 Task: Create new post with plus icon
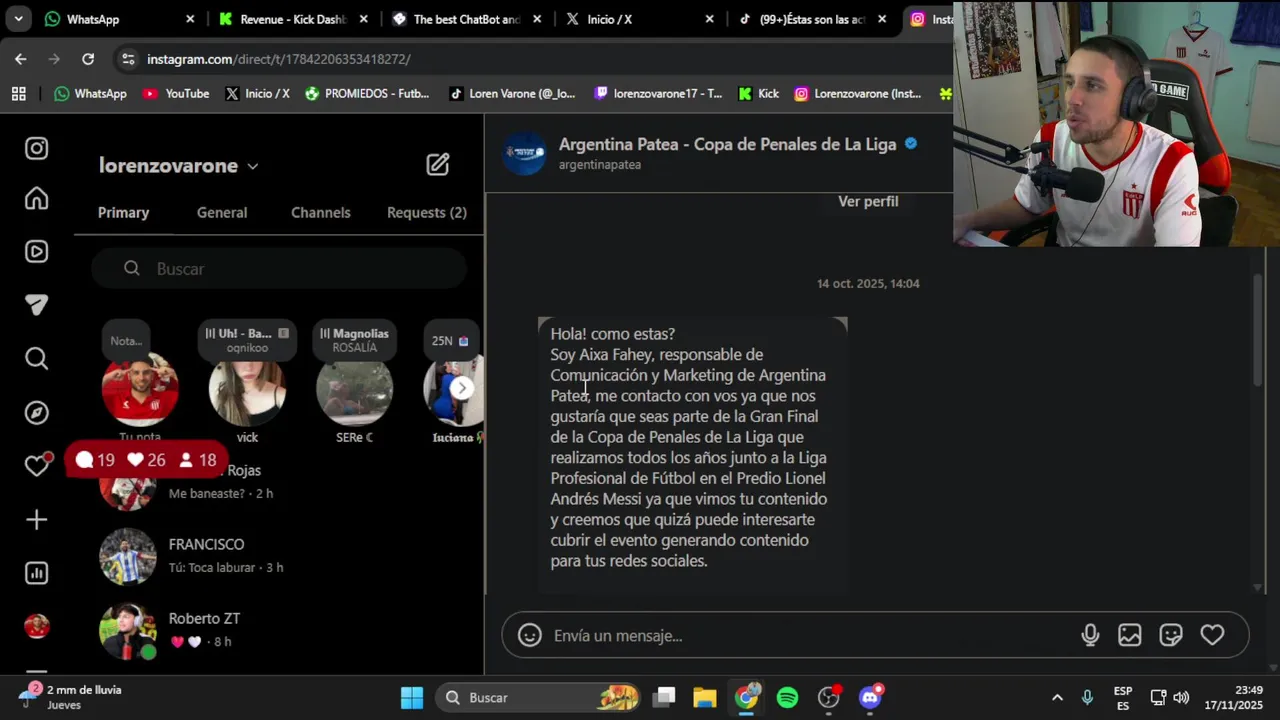tap(37, 519)
